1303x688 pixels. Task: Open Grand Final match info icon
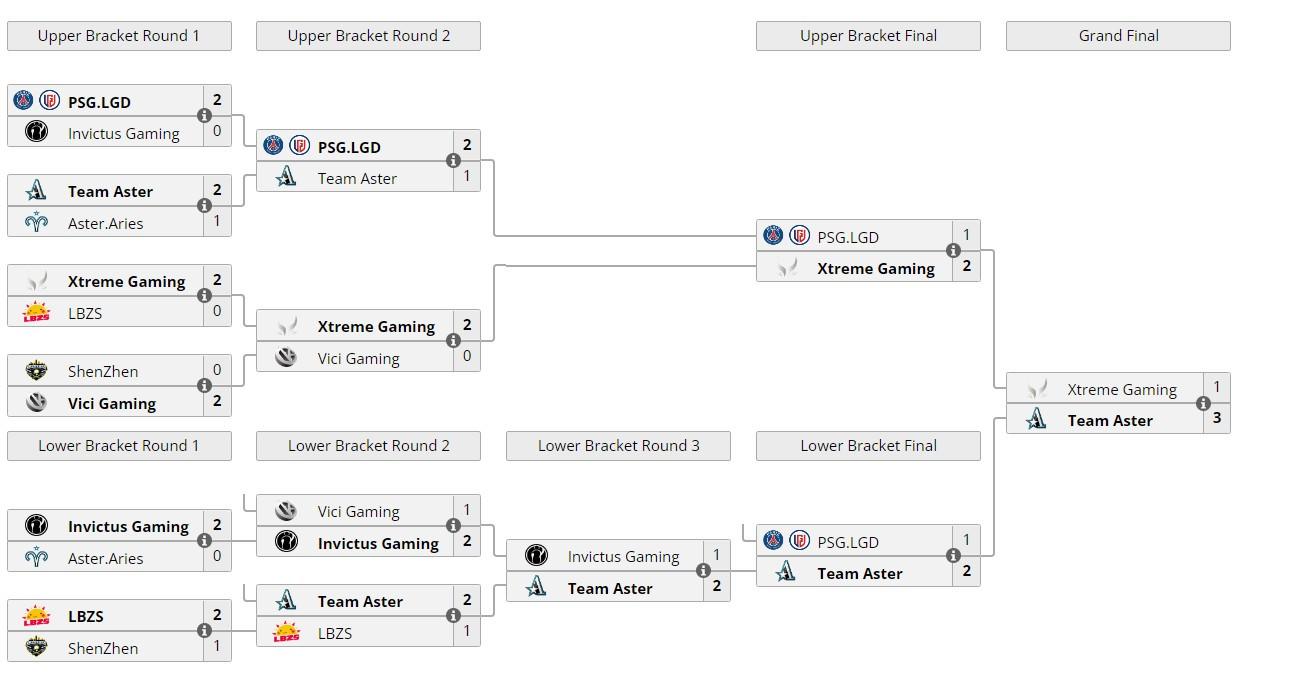coord(1203,404)
